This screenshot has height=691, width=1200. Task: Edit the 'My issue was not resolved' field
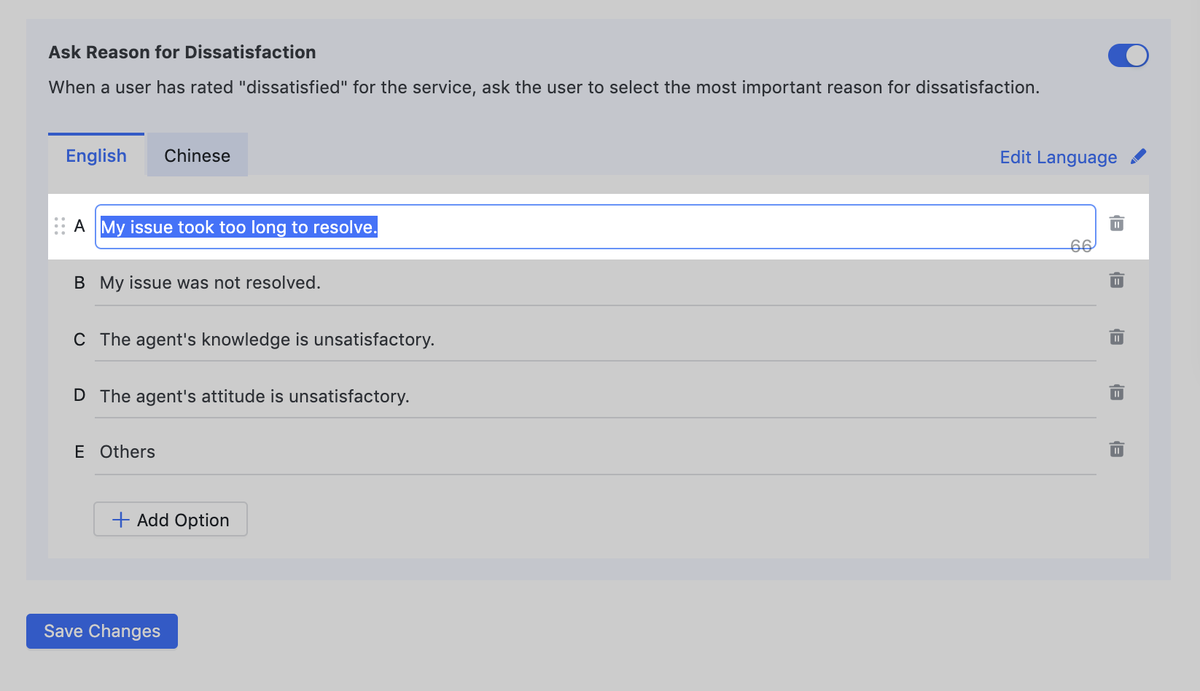click(596, 283)
